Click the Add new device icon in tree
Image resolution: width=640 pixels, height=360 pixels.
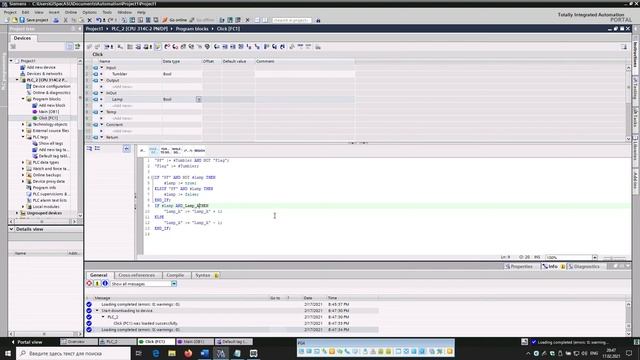(23, 67)
